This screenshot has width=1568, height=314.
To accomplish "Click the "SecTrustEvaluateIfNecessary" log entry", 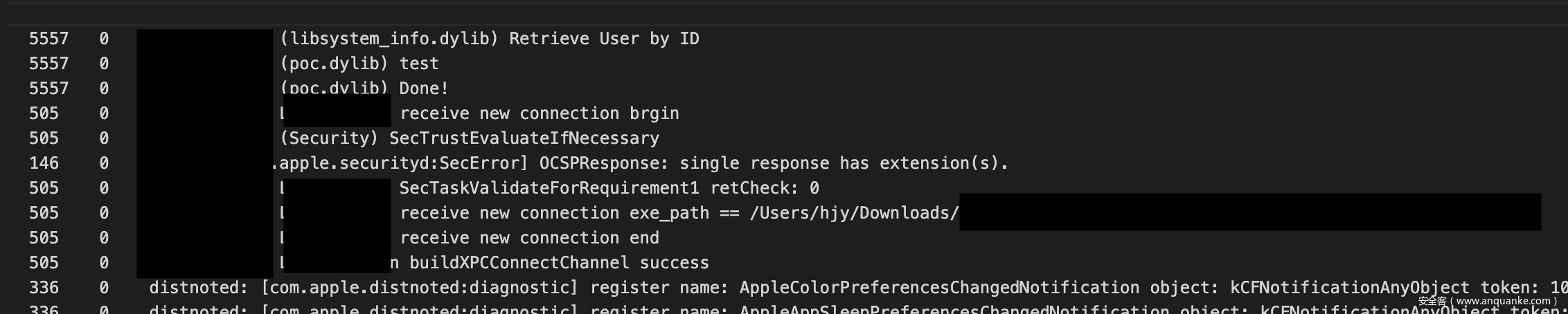I will tap(524, 138).
